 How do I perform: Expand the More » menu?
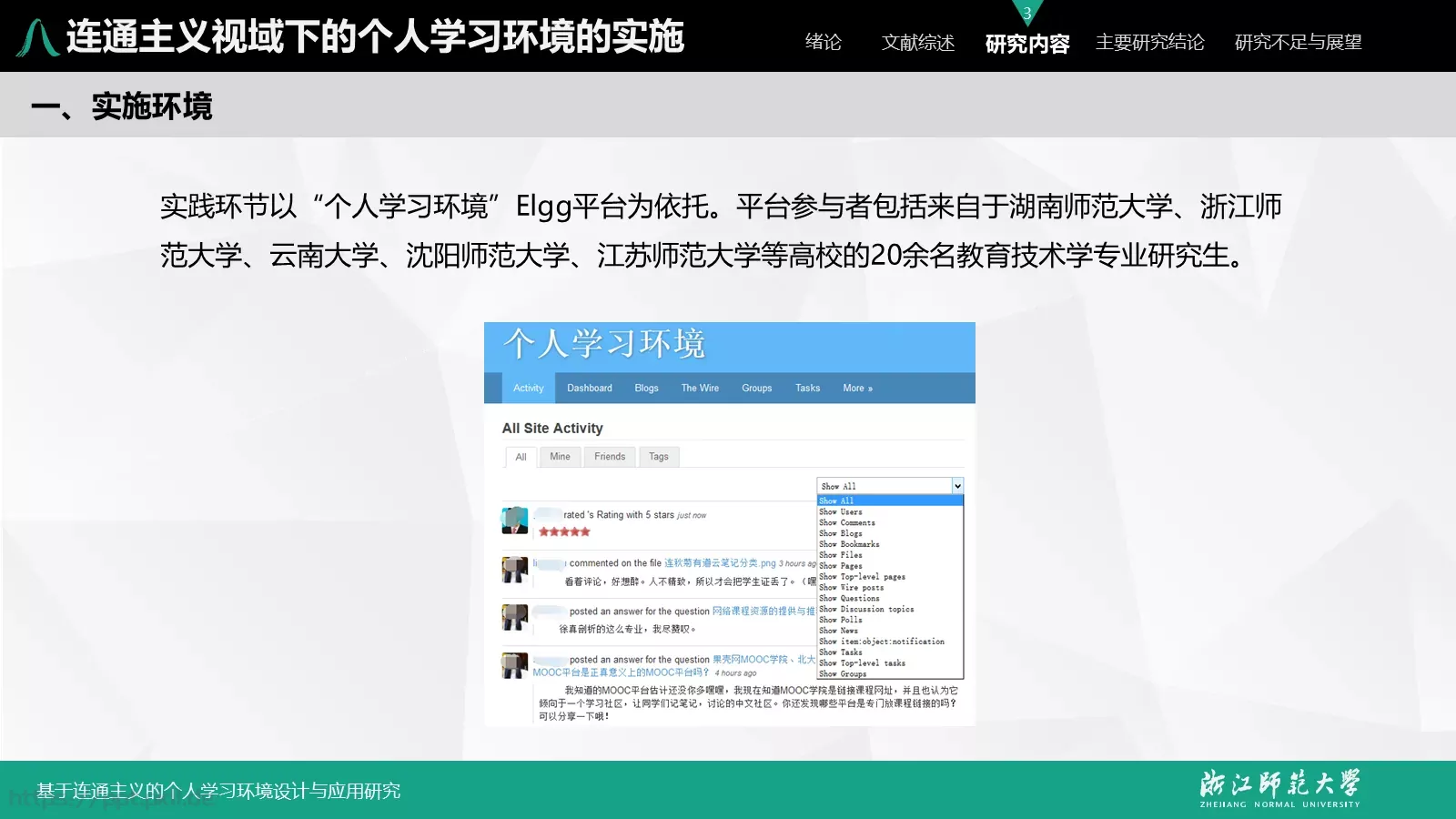(857, 388)
